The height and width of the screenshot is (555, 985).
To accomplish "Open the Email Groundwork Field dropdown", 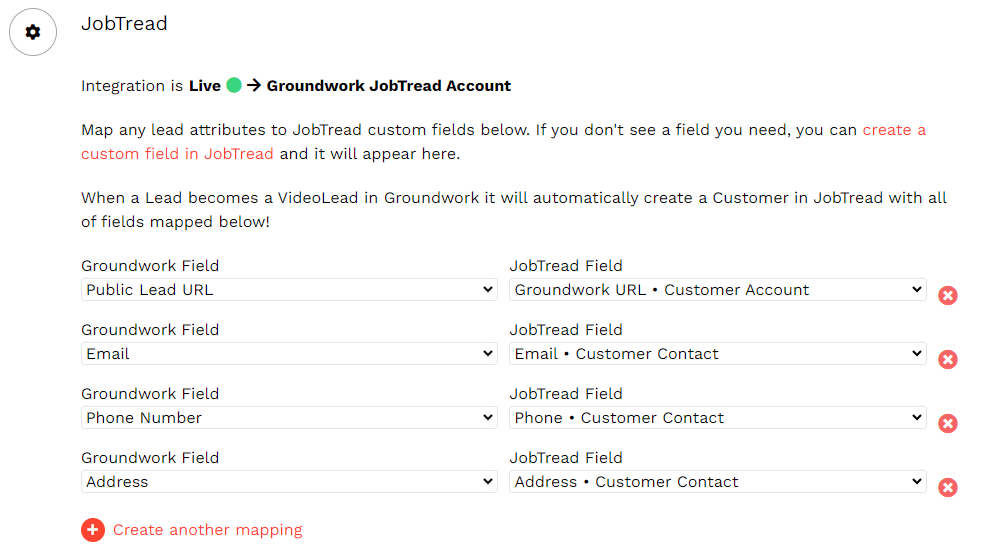I will pyautogui.click(x=289, y=354).
